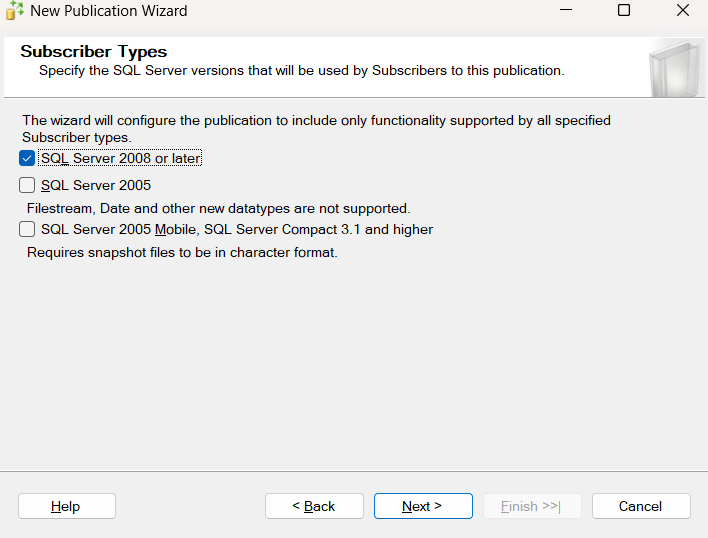Close the wizard with the X button
This screenshot has width=708, height=538.
pyautogui.click(x=682, y=11)
